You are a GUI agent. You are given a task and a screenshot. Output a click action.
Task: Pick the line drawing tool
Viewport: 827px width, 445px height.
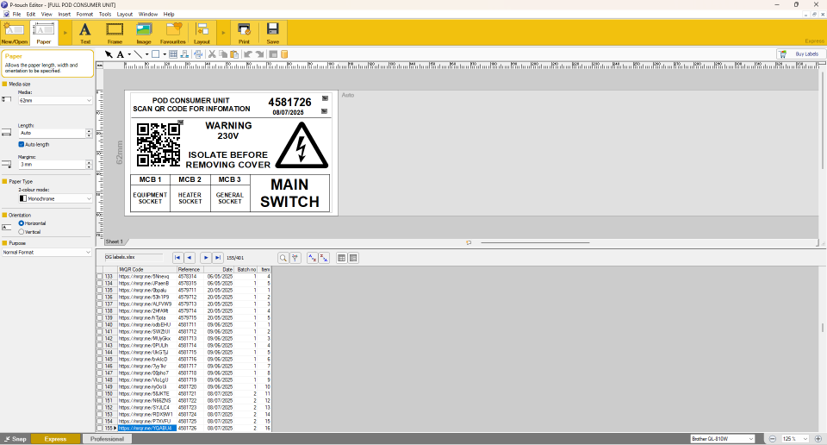coord(138,54)
